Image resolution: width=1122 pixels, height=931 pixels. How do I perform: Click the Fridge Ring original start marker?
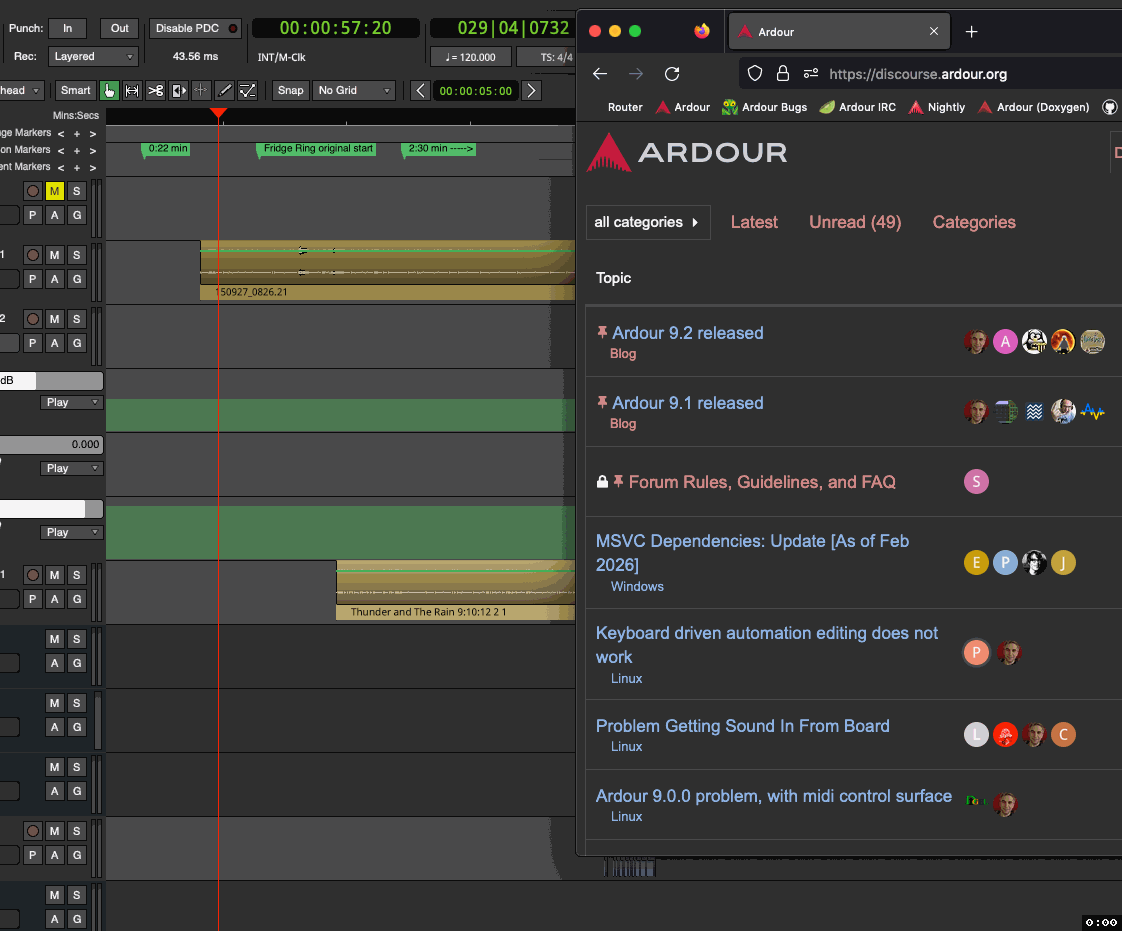pos(317,149)
